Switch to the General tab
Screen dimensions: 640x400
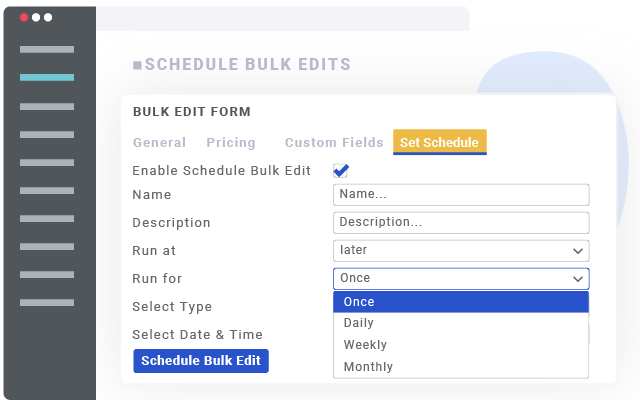pos(159,143)
